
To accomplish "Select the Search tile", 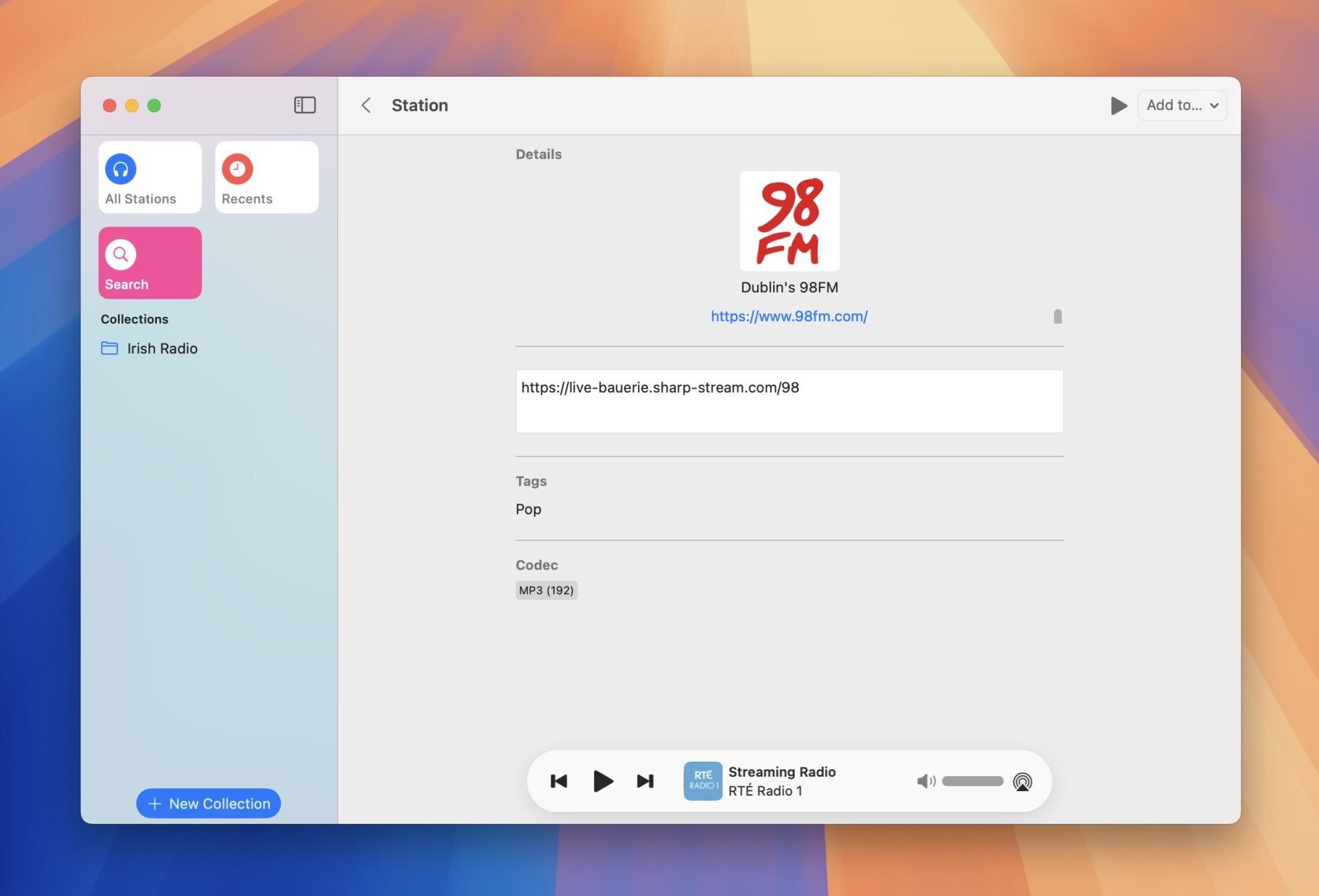I will pos(150,262).
